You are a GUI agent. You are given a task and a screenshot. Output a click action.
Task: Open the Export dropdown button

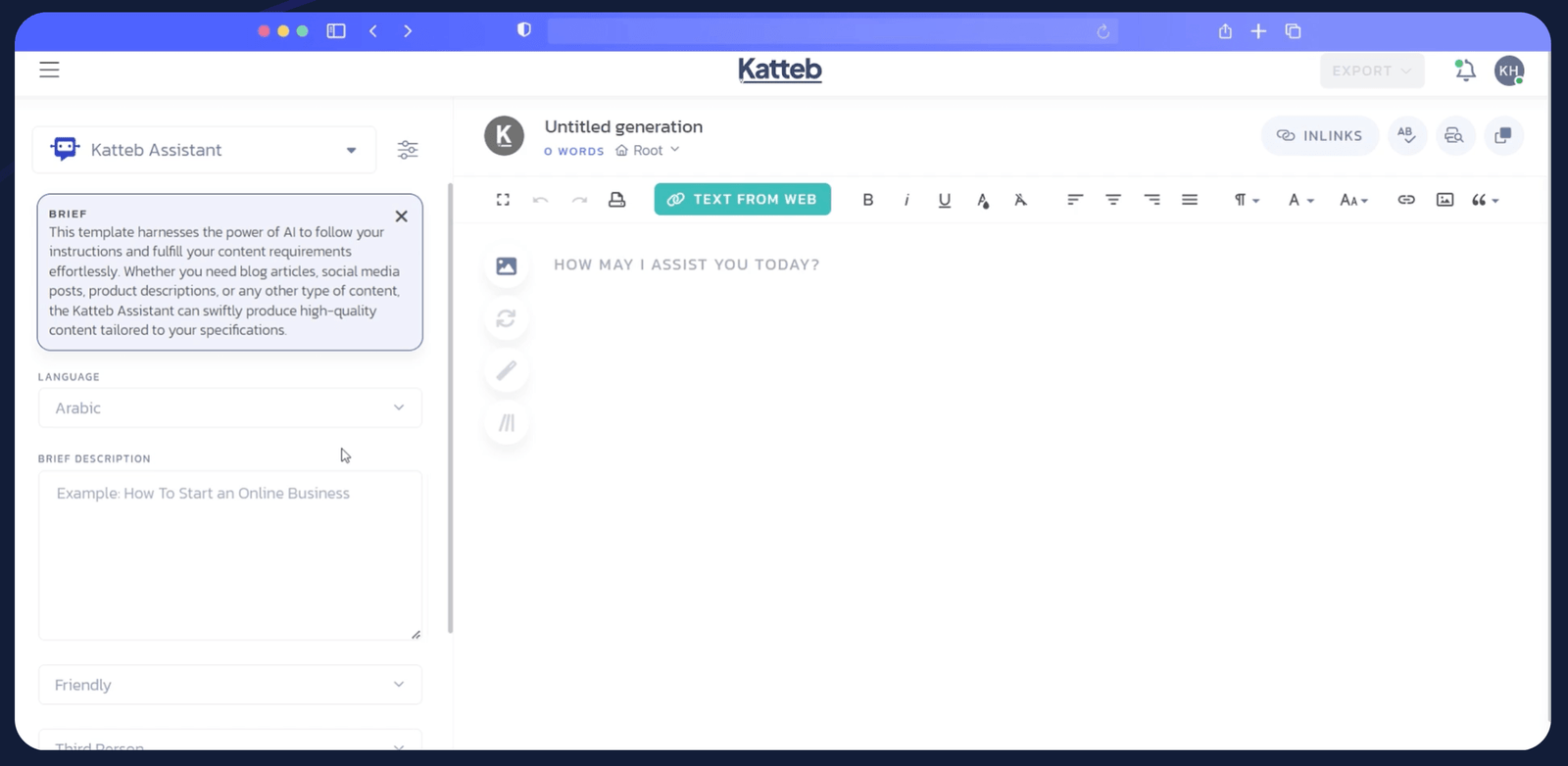pyautogui.click(x=1372, y=71)
